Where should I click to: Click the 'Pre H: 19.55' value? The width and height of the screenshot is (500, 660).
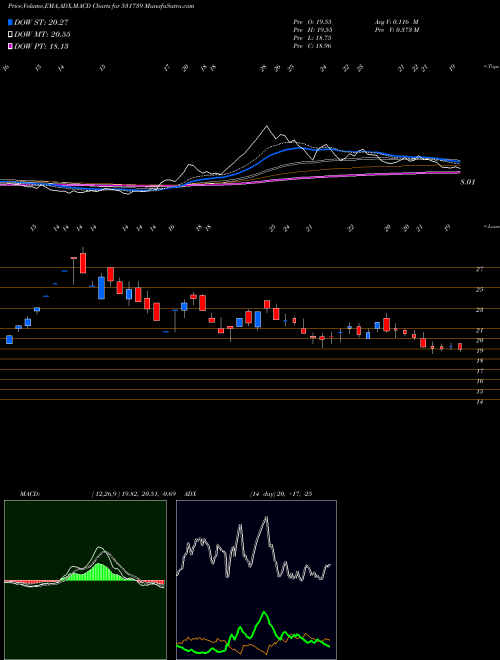tap(312, 29)
